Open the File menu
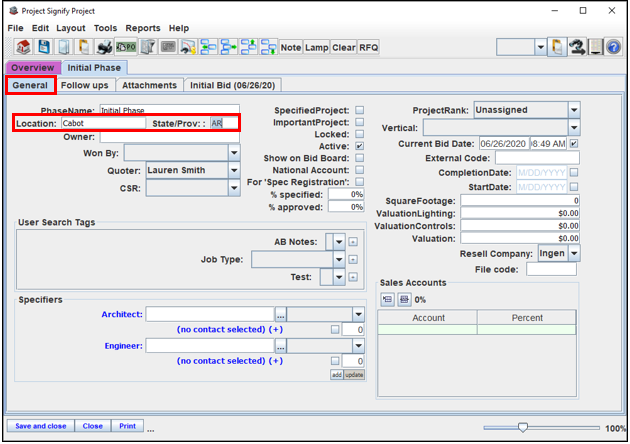The height and width of the screenshot is (444, 630). pos(15,28)
